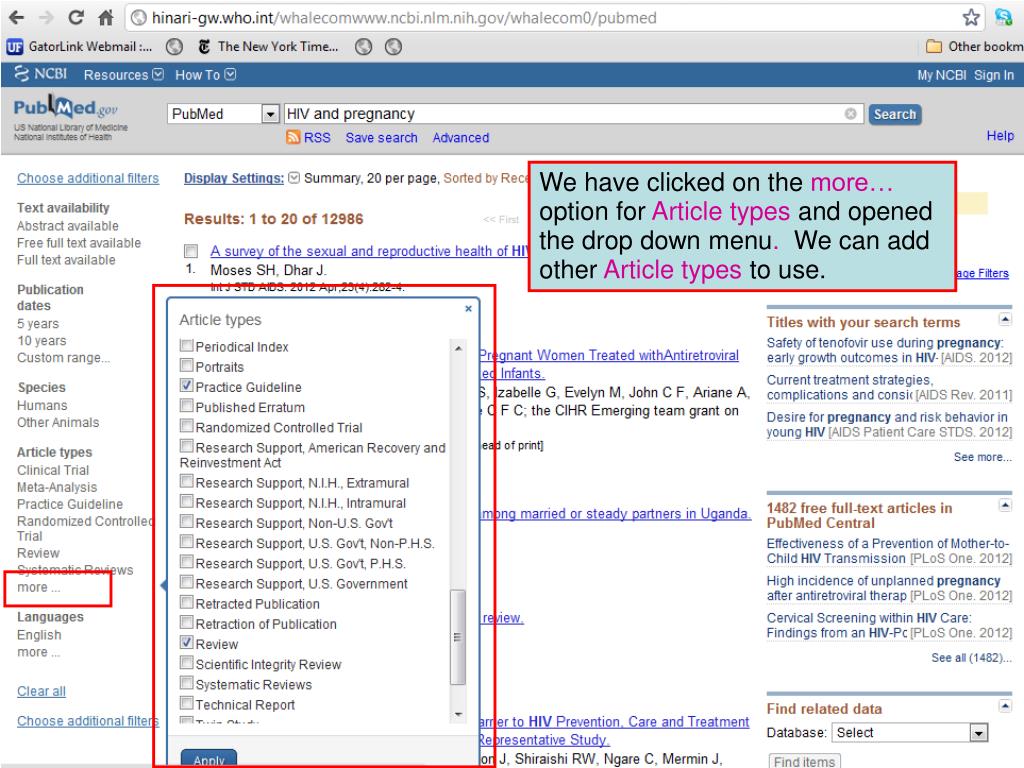Select first search result checkbox

pos(191,251)
